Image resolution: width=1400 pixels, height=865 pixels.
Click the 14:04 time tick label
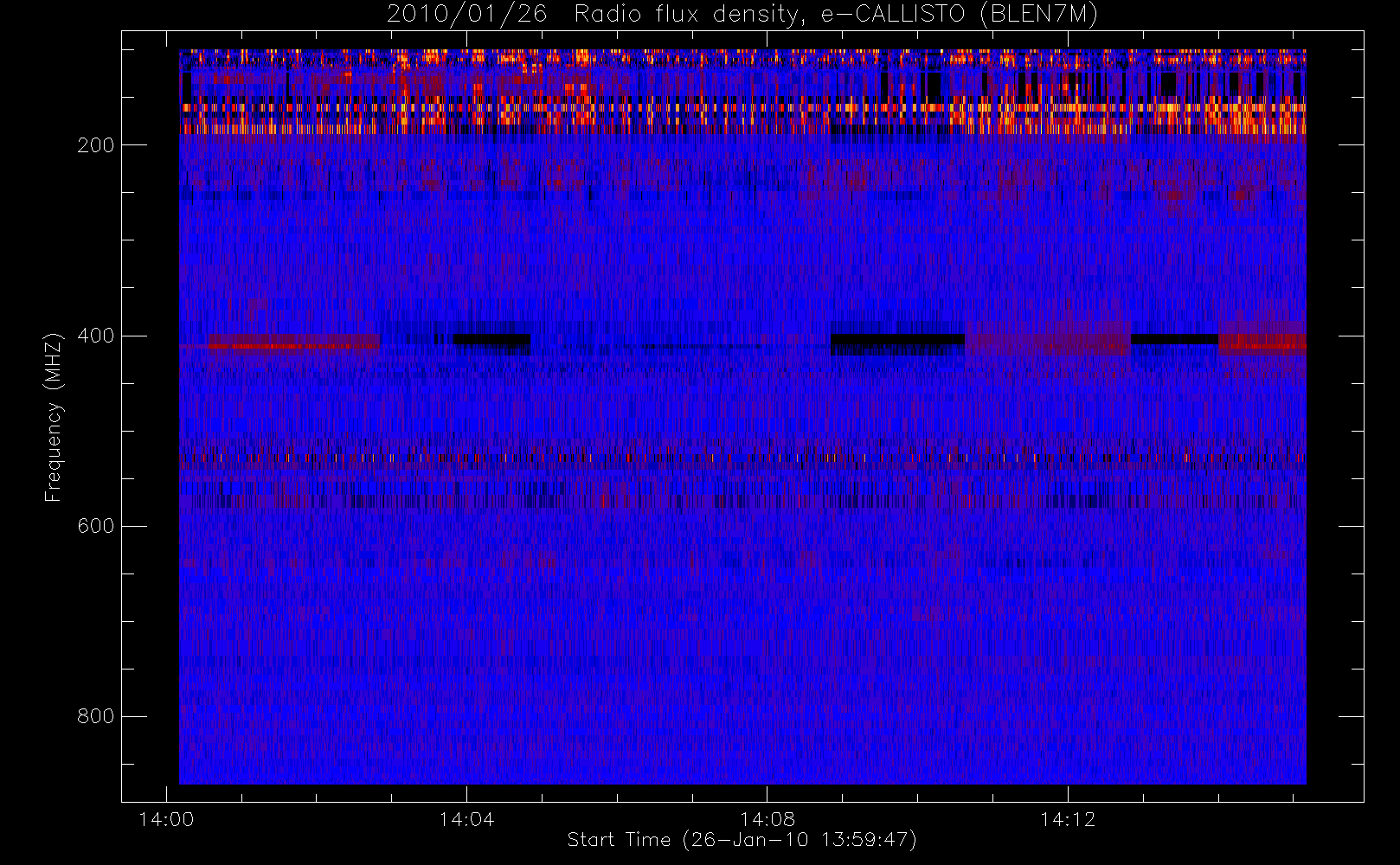[466, 819]
